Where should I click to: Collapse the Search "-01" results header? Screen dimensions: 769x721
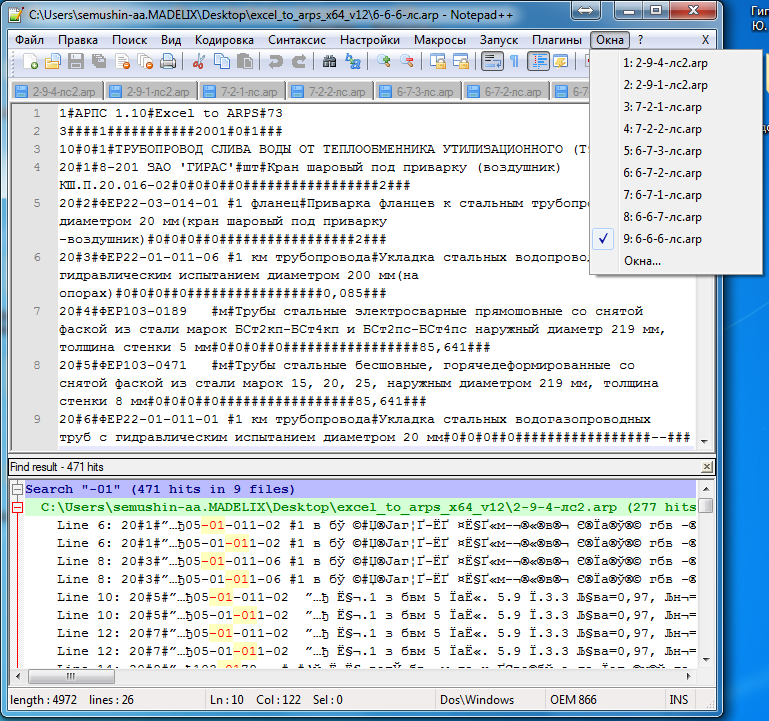(x=16, y=490)
